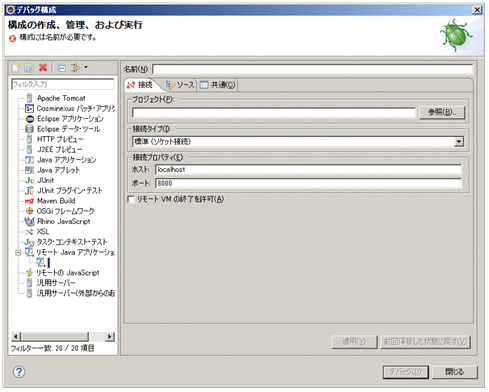This screenshot has width=489, height=392.
Task: Toggle リモート VM の終了を許可 checkbox
Action: tap(131, 199)
